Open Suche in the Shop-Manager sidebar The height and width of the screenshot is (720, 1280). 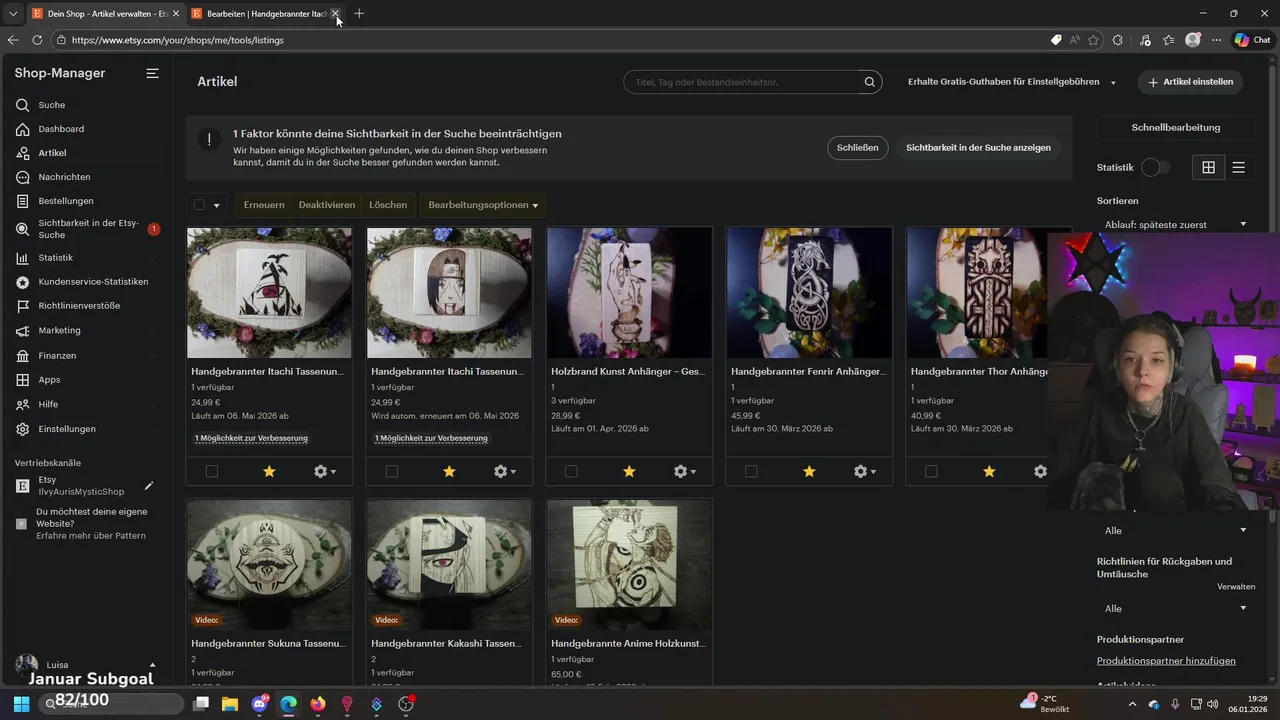52,105
